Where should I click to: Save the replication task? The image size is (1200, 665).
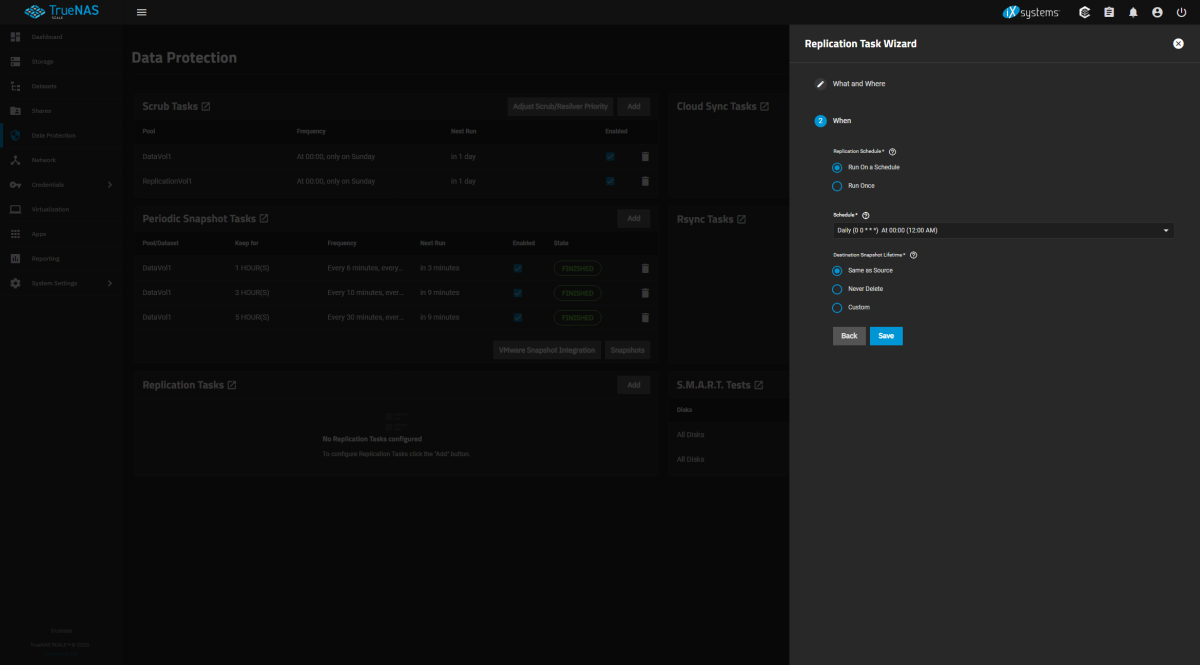(886, 336)
